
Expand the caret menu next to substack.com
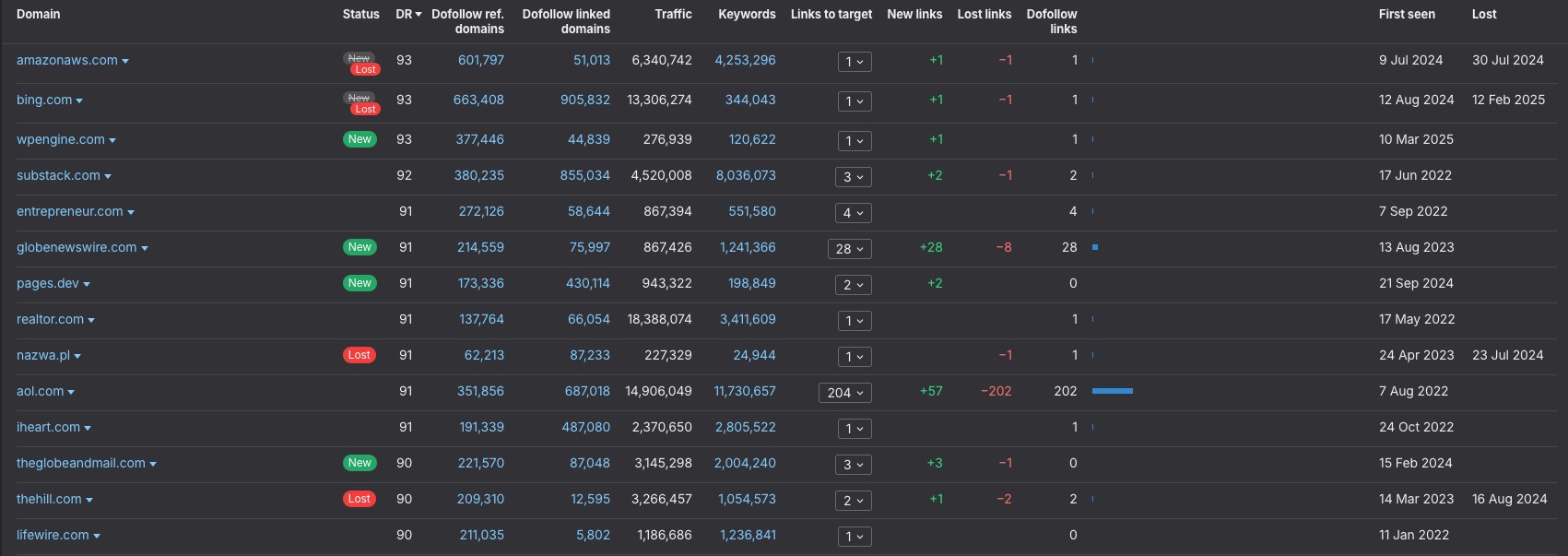[x=108, y=176]
